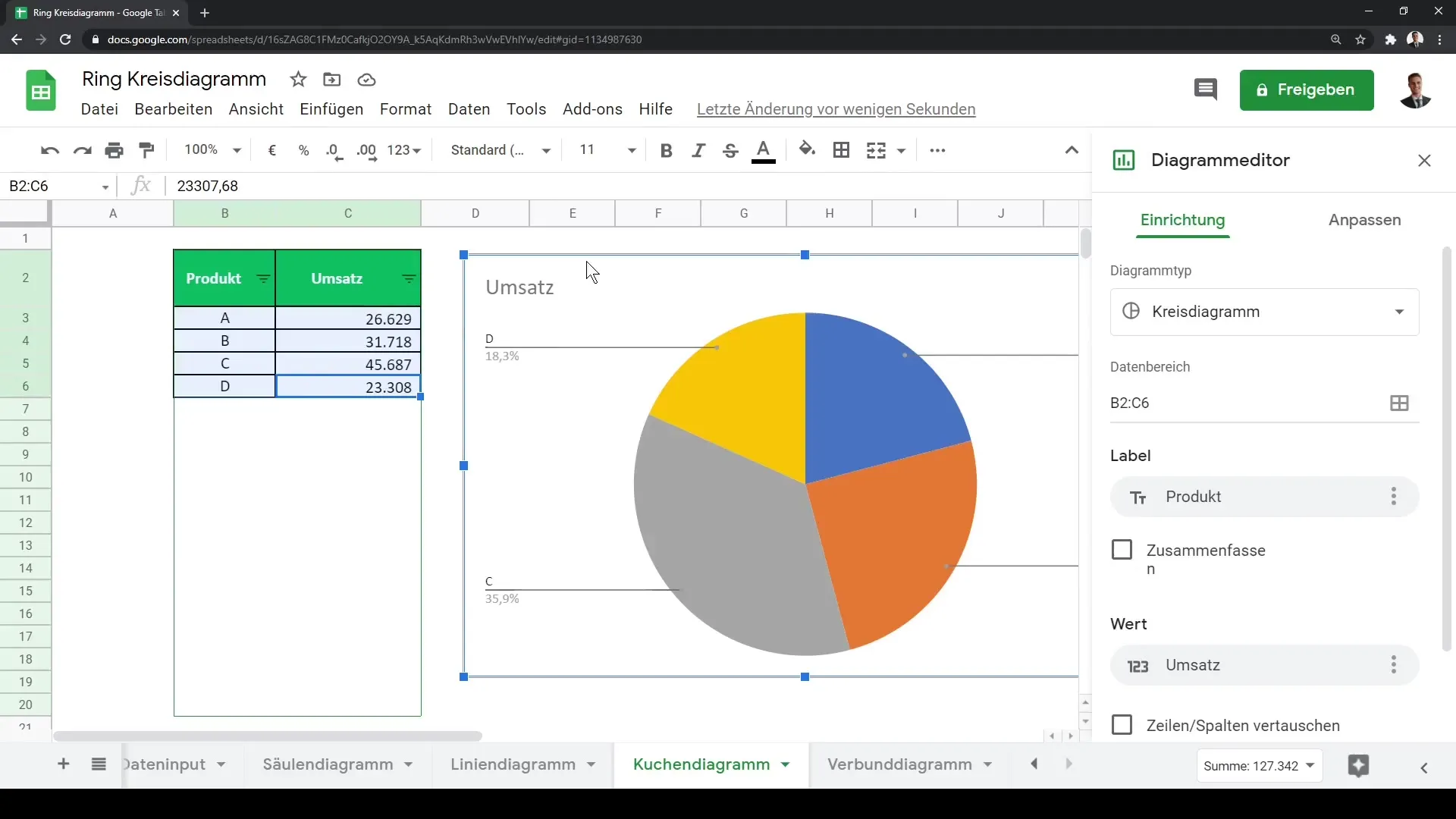Open the Daten menu

tap(469, 109)
